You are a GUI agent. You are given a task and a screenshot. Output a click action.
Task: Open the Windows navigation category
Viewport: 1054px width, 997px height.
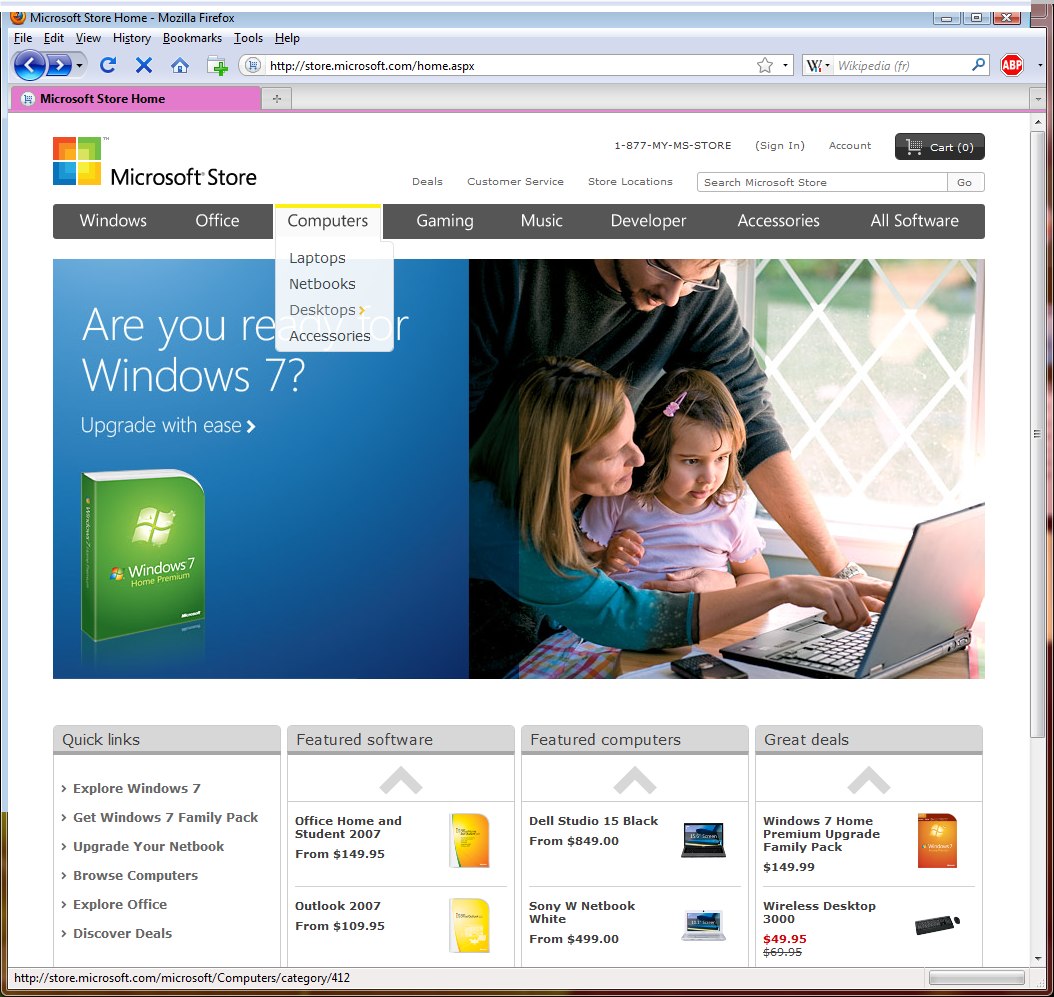pyautogui.click(x=113, y=221)
